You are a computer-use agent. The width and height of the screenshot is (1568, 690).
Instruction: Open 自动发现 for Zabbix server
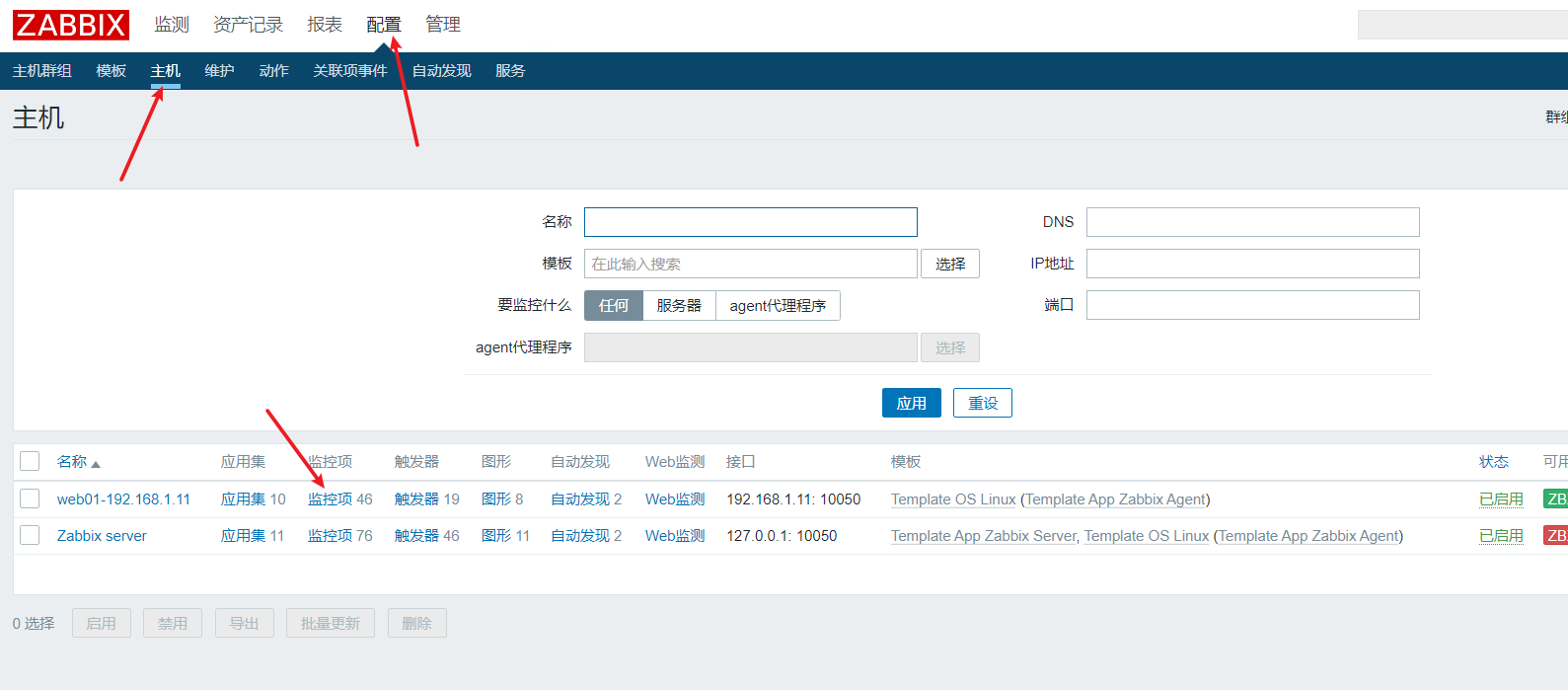[580, 536]
